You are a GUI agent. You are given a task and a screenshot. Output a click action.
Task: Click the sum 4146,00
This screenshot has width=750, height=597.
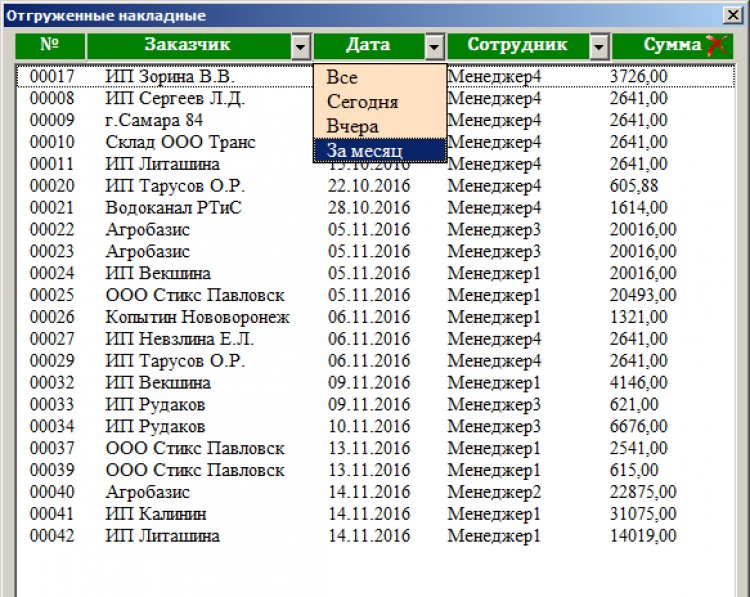[639, 383]
